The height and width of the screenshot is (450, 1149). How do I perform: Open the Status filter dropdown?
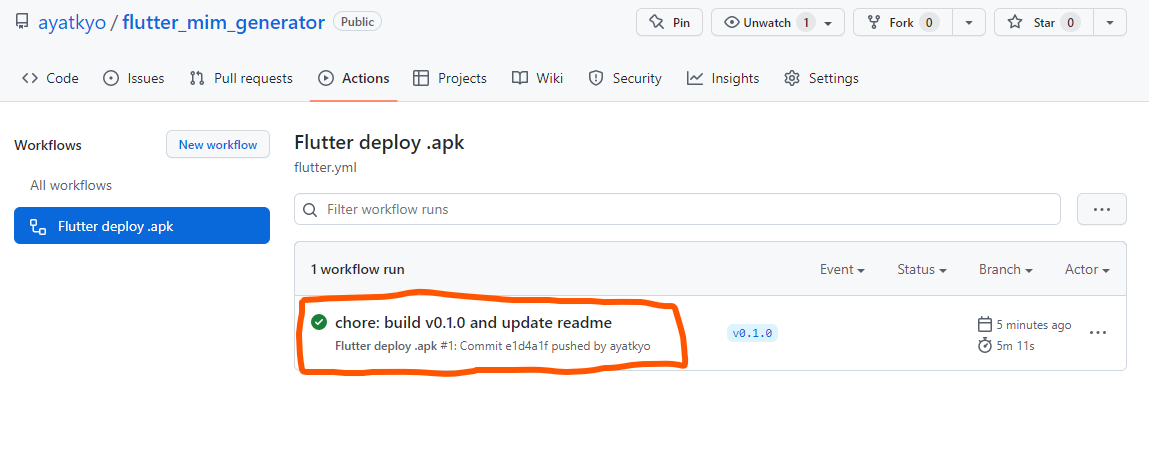click(x=922, y=270)
